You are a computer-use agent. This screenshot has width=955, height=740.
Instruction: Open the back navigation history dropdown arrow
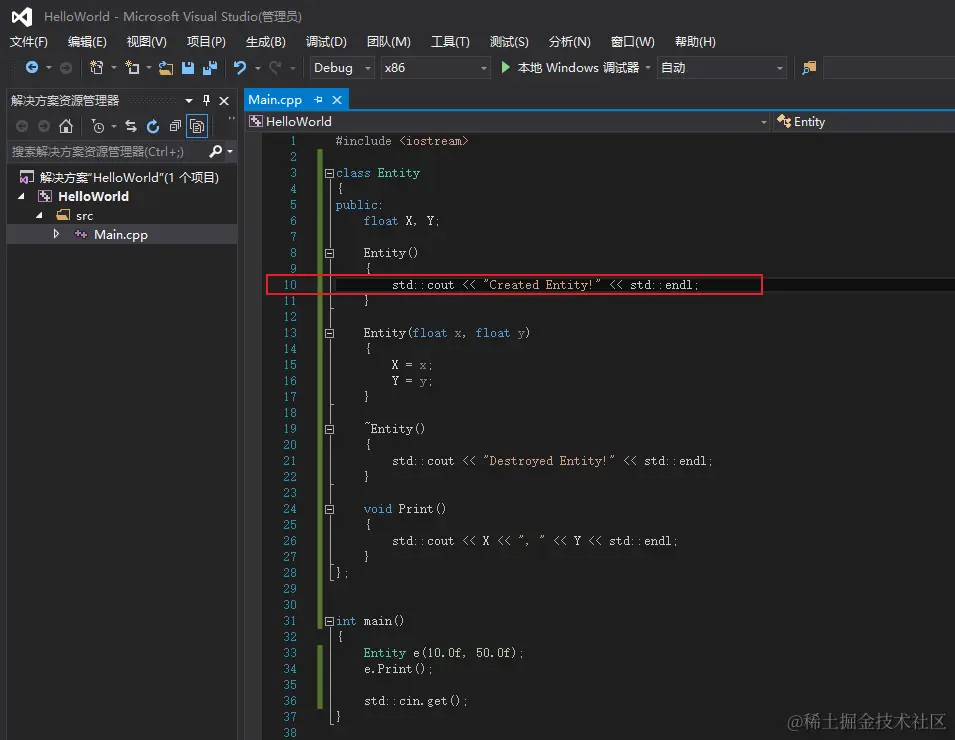click(49, 68)
